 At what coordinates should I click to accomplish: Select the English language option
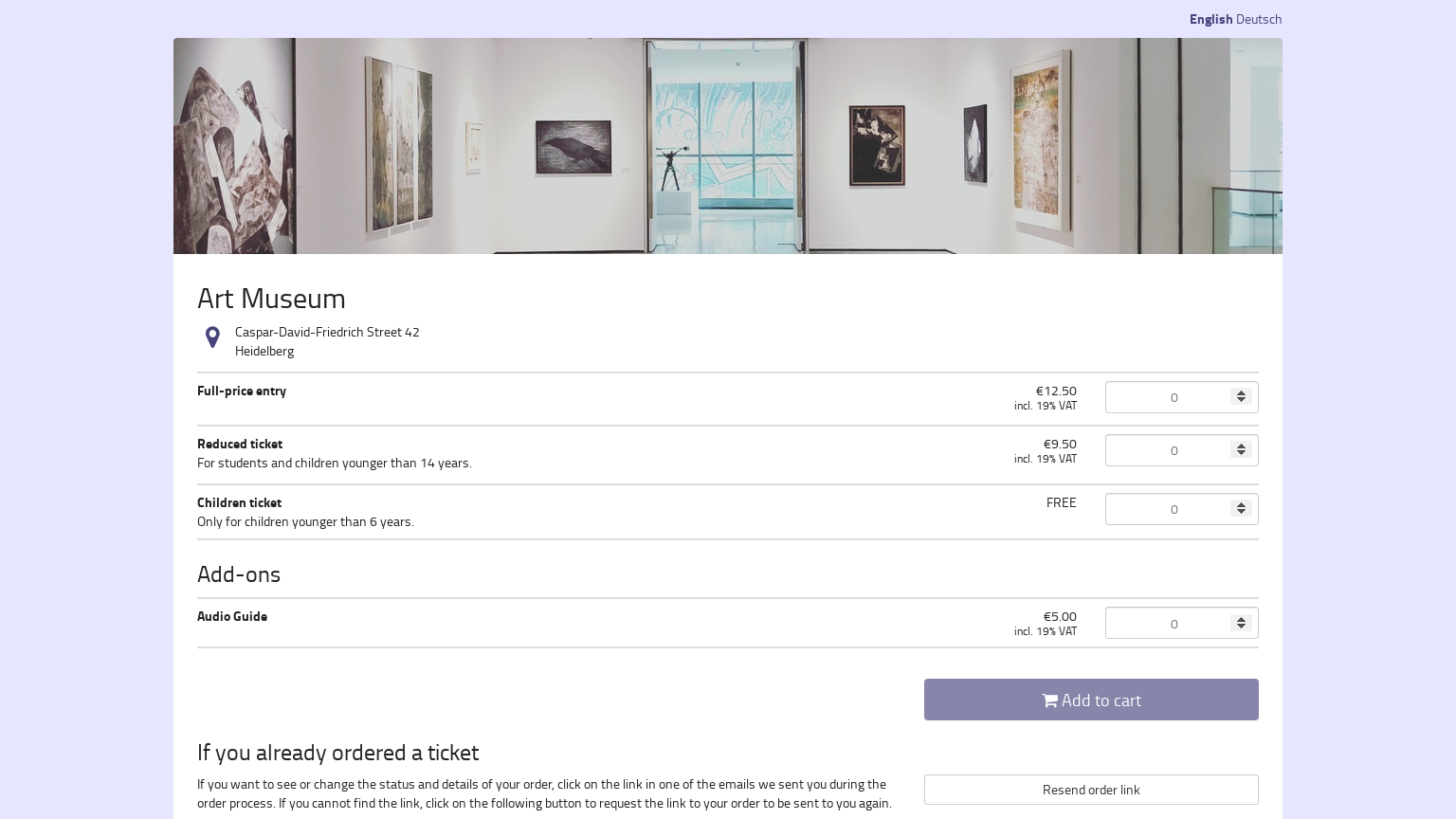point(1210,19)
